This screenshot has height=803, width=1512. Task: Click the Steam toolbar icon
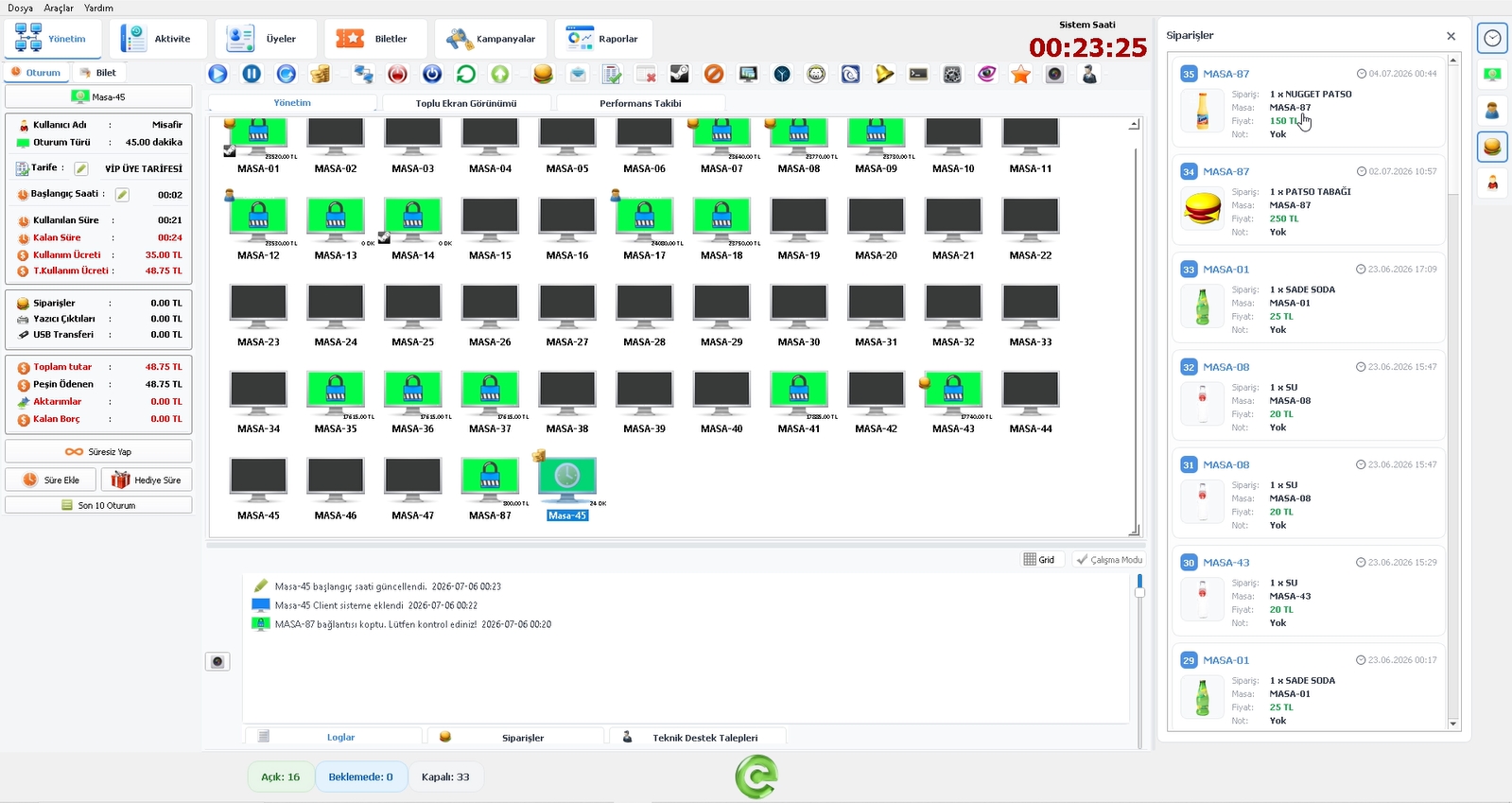[680, 74]
